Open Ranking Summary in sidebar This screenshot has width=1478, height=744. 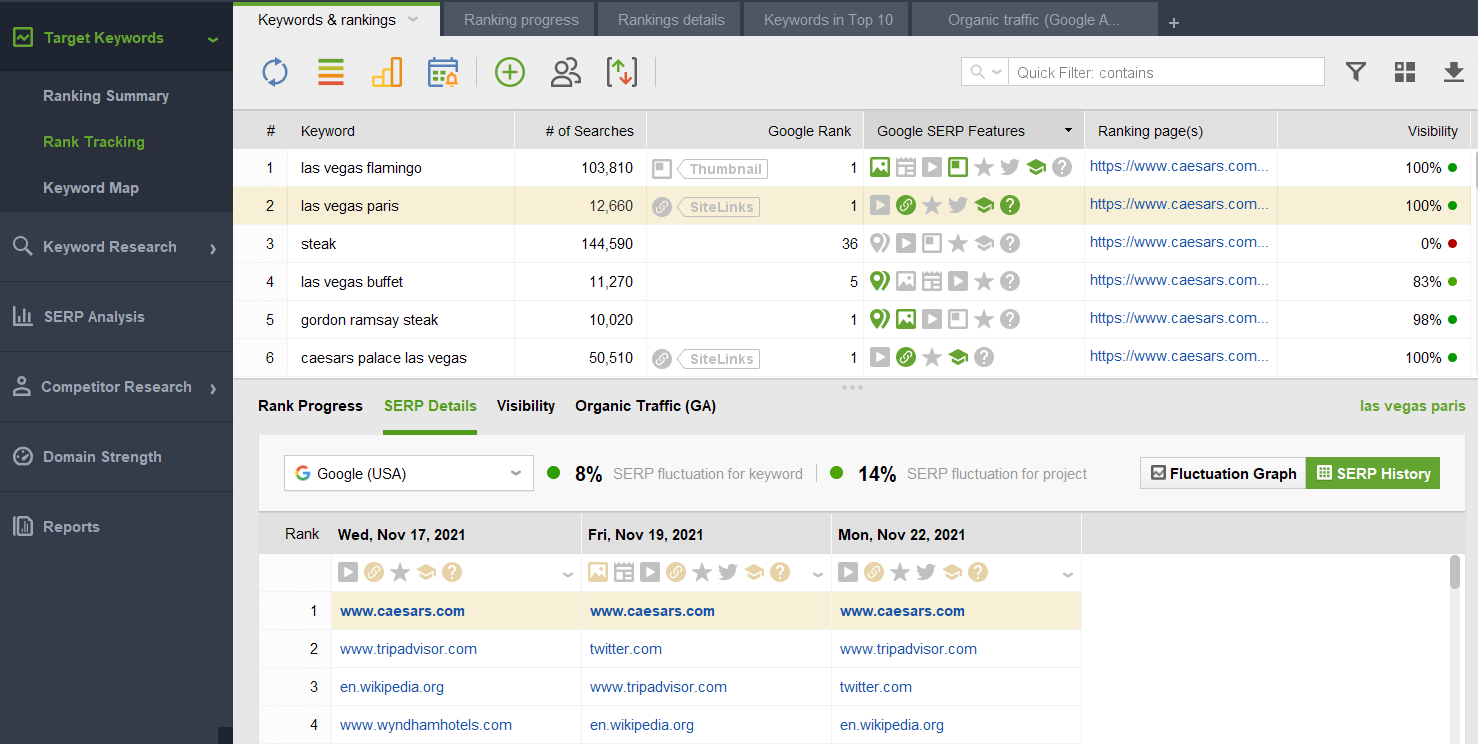[106, 96]
